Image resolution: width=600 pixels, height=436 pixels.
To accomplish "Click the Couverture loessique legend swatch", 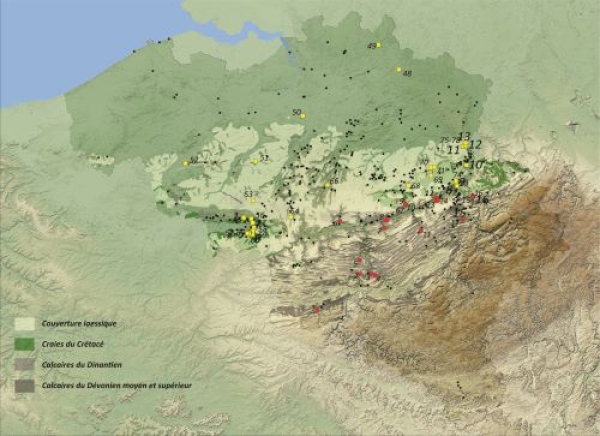I will (25, 324).
